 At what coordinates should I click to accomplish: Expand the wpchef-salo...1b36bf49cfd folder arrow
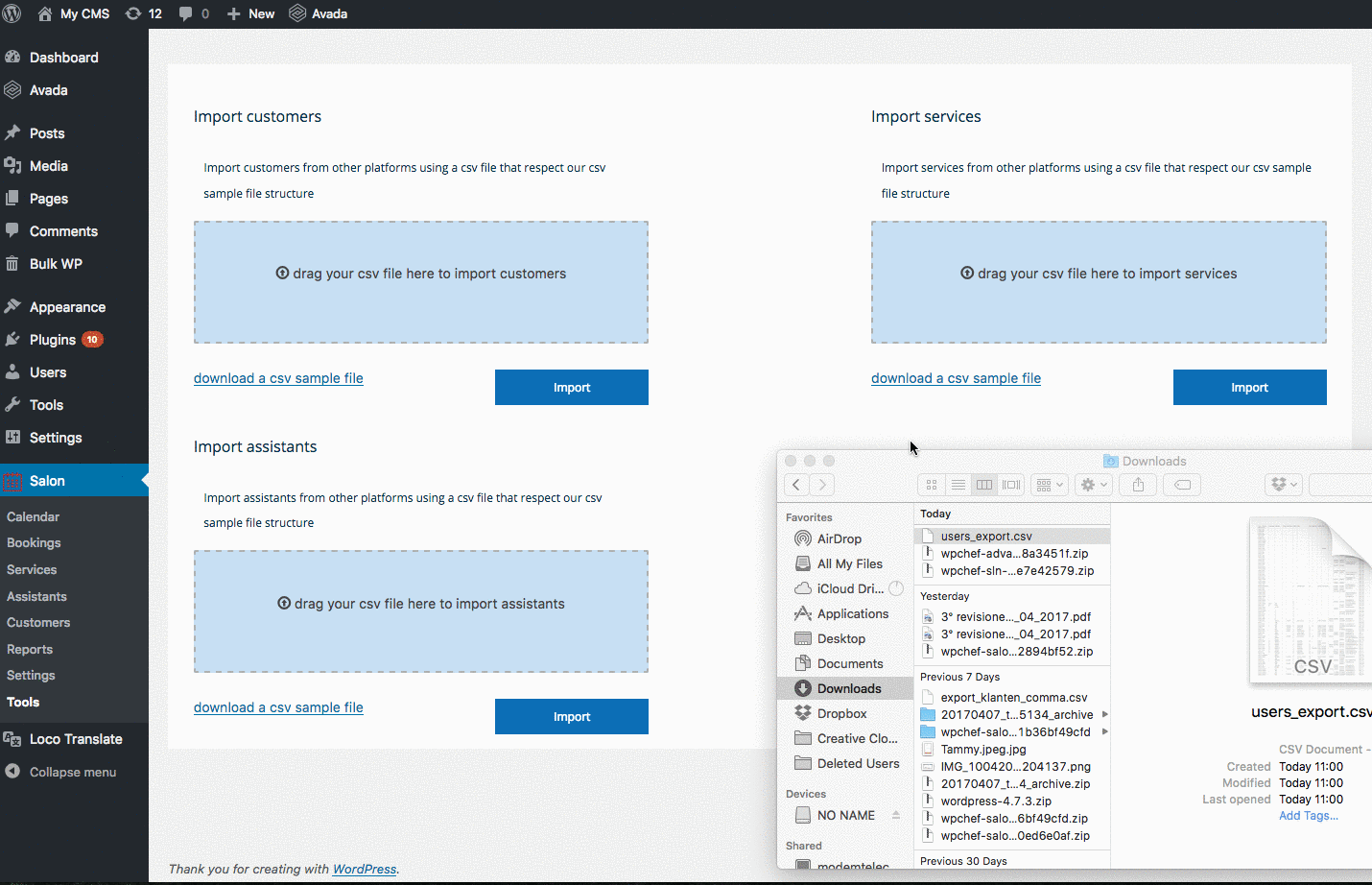pyautogui.click(x=1105, y=731)
